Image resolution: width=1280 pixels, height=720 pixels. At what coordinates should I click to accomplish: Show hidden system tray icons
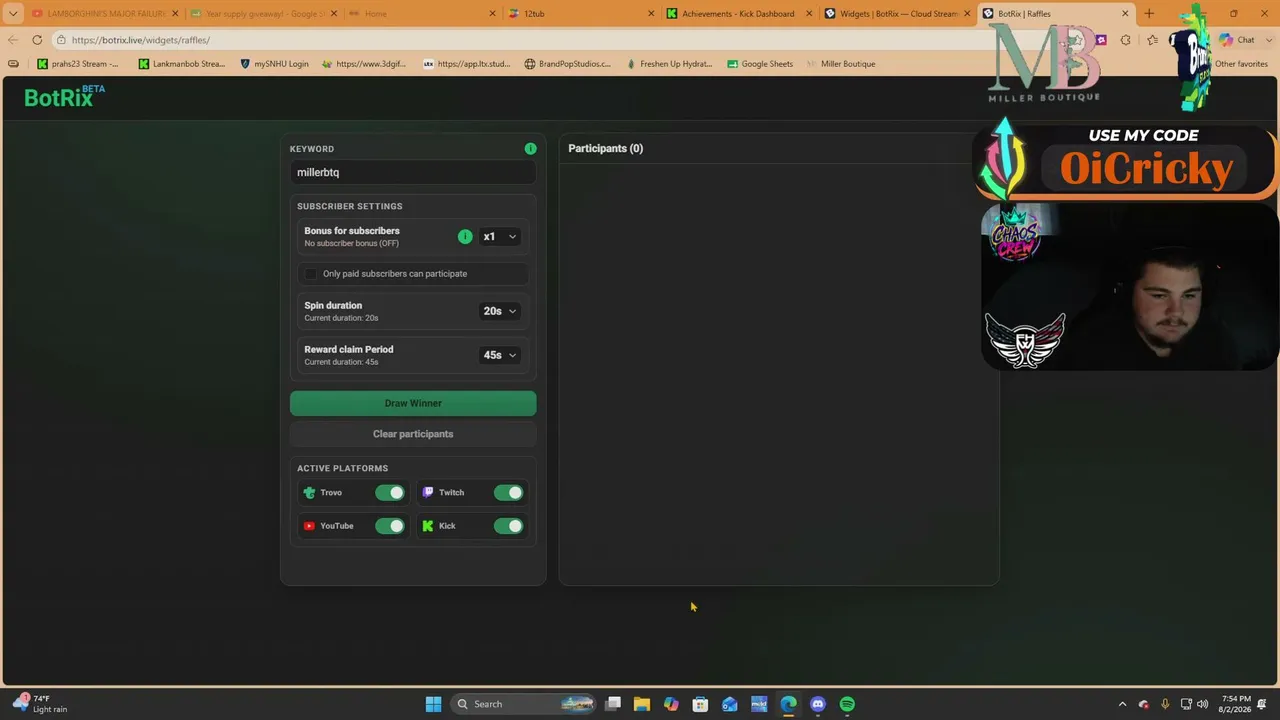click(1122, 704)
